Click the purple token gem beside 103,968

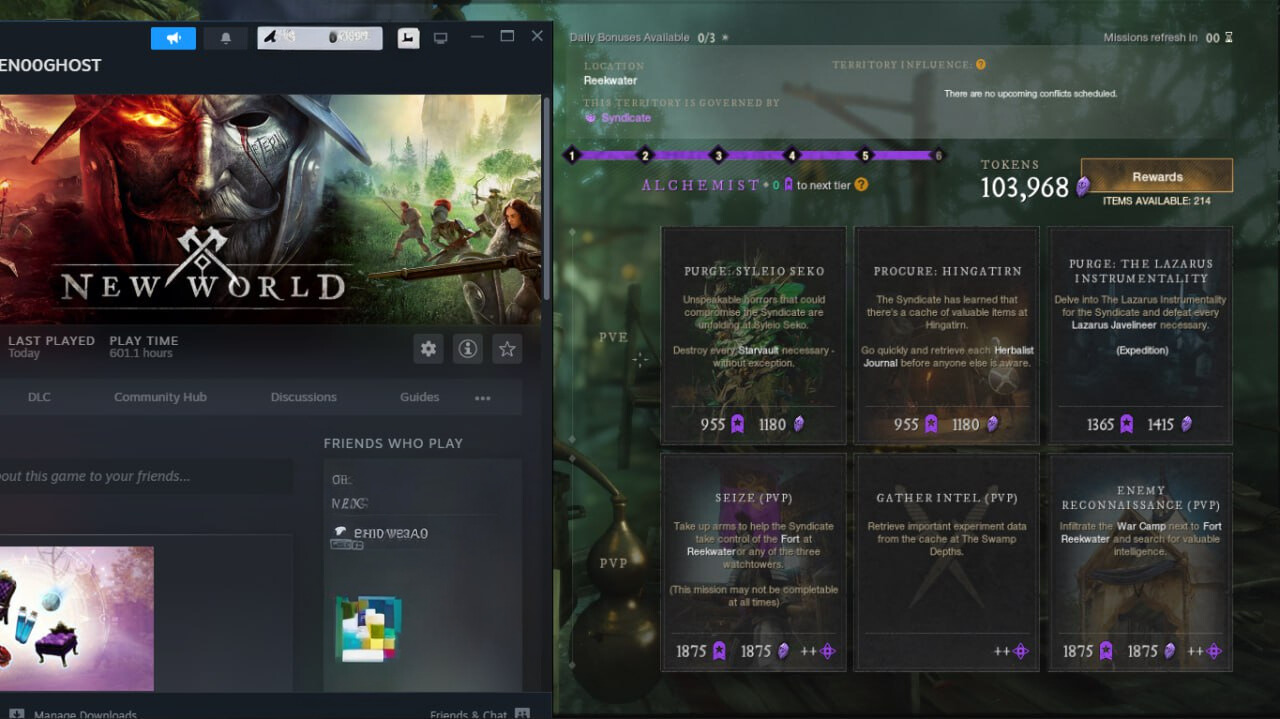(1082, 187)
